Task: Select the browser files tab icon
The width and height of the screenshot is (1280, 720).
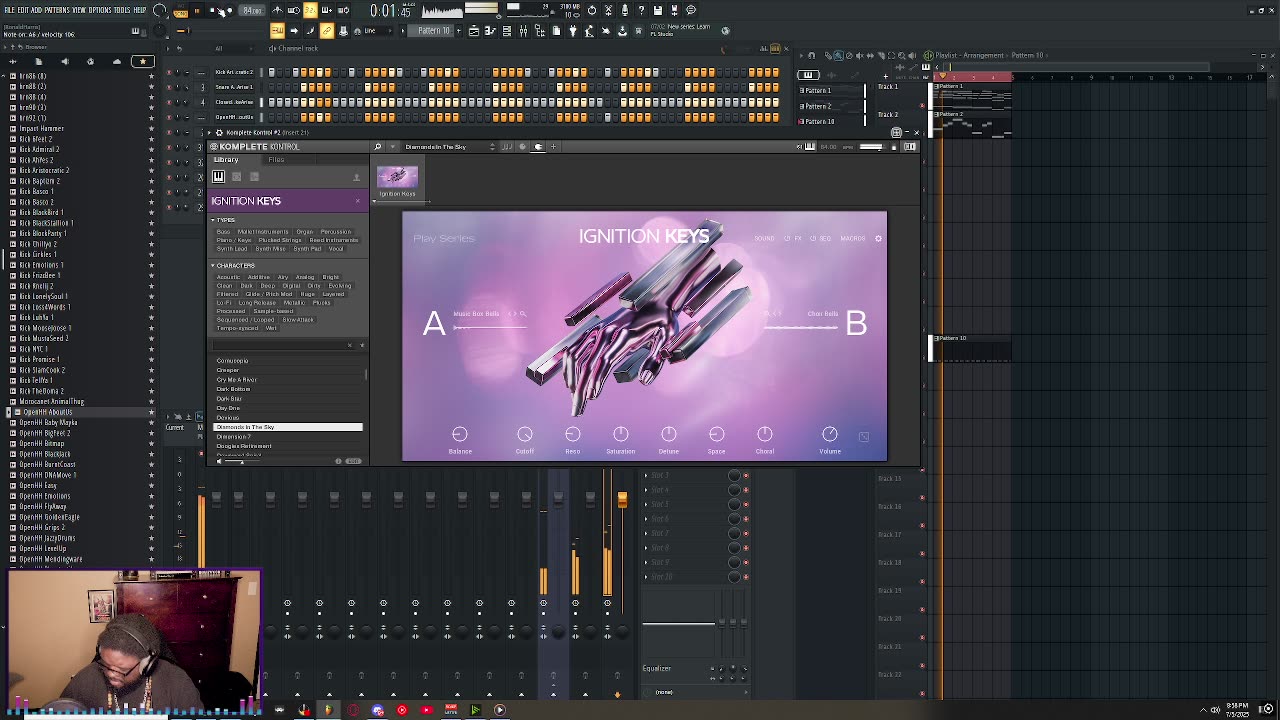Action: (x=38, y=61)
